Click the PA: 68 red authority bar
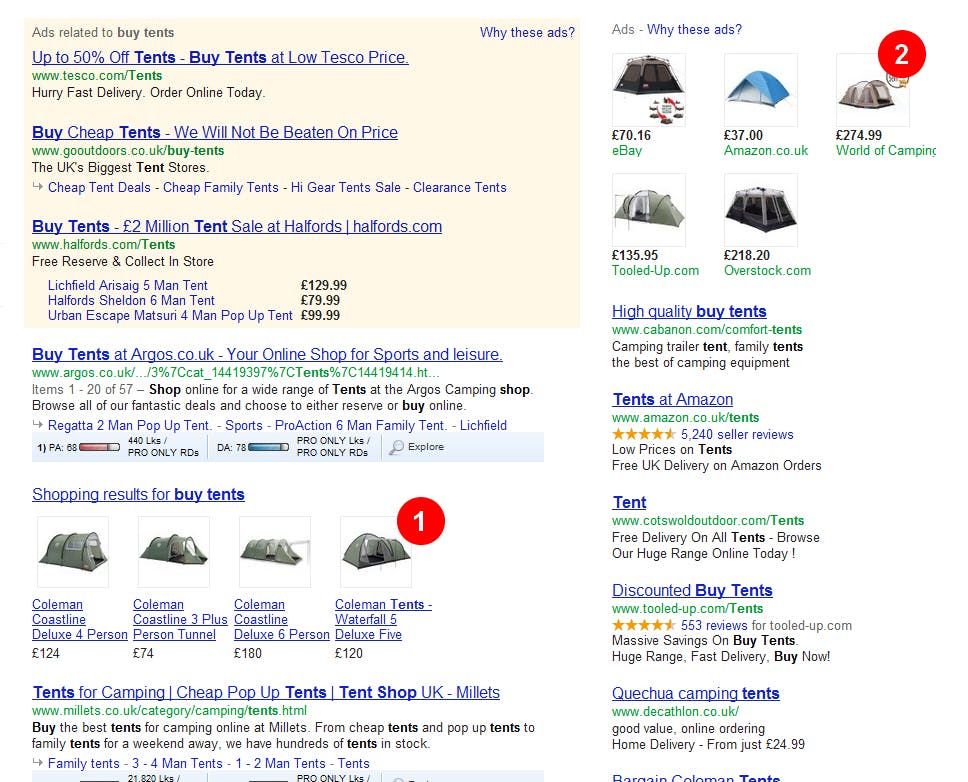Viewport: 968px width, 782px height. (x=99, y=447)
